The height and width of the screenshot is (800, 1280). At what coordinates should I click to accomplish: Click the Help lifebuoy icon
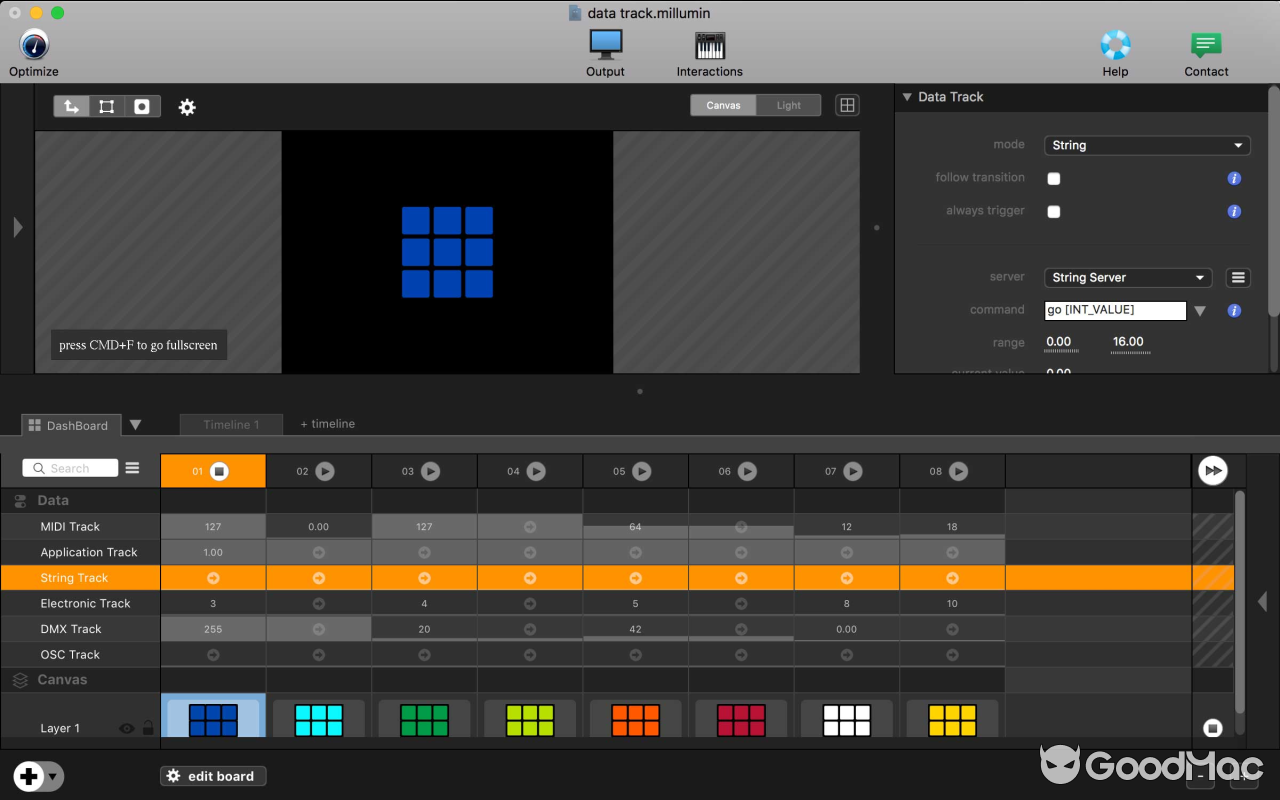point(1115,45)
